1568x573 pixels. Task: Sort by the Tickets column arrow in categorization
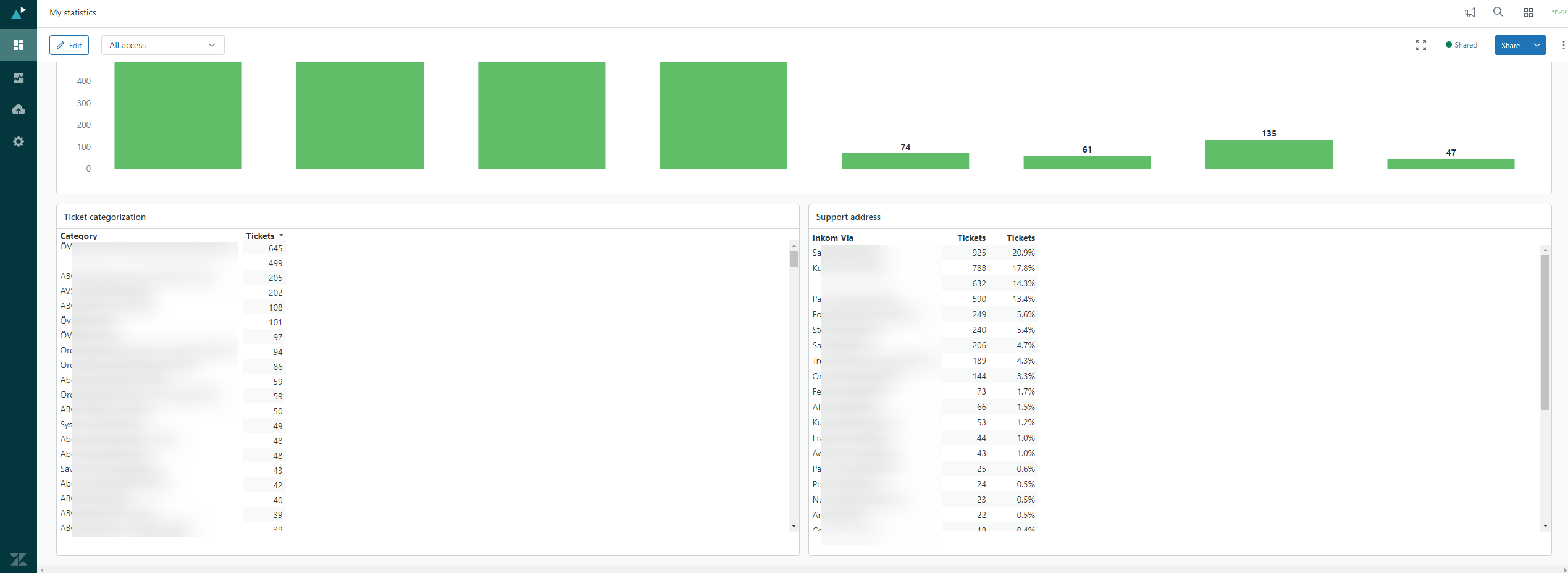pos(281,236)
